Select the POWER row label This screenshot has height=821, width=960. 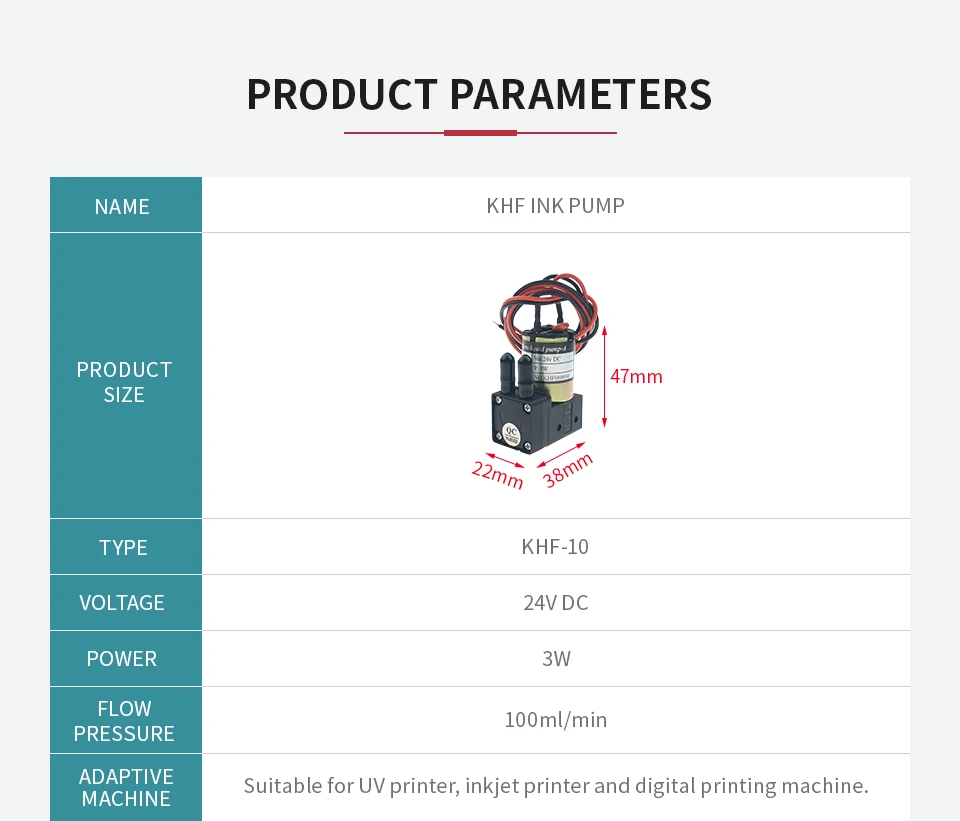[122, 658]
